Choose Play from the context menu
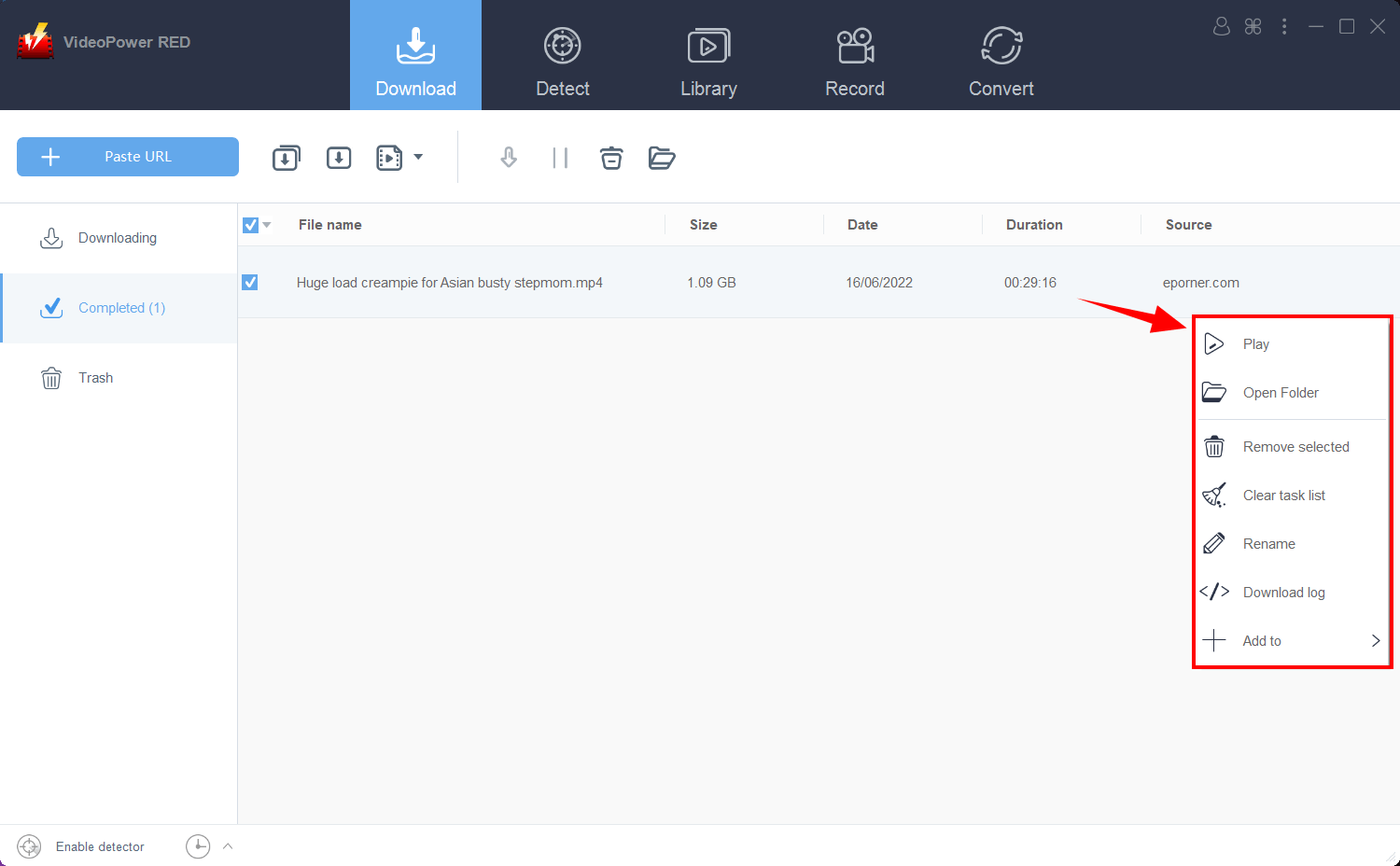 pos(1293,344)
